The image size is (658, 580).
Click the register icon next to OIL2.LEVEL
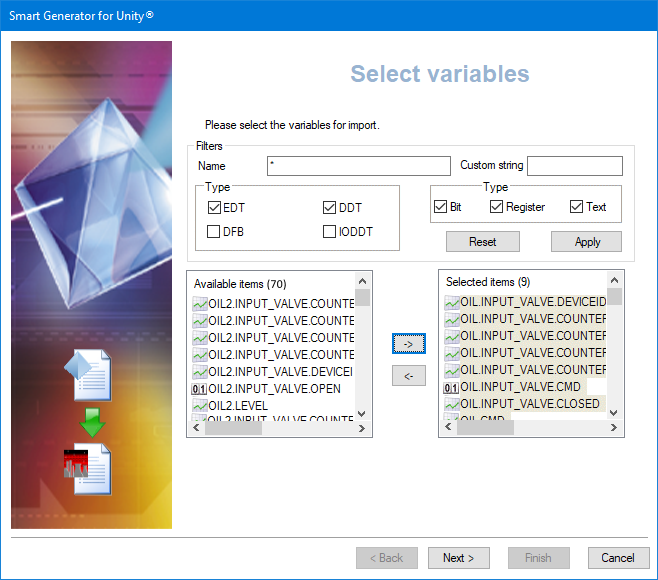point(199,406)
